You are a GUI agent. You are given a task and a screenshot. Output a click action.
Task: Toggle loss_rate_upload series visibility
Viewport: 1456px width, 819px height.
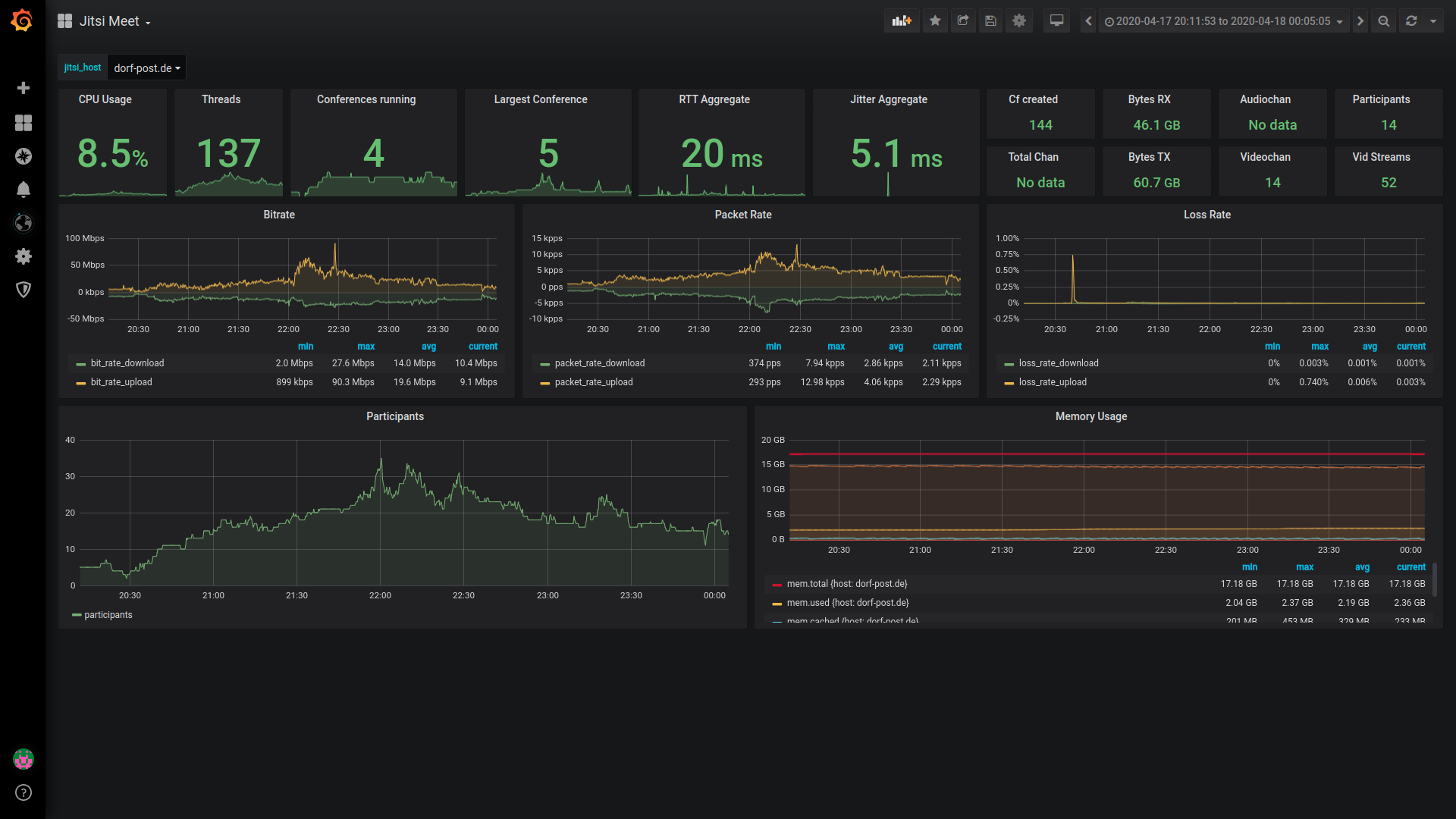coord(1052,382)
